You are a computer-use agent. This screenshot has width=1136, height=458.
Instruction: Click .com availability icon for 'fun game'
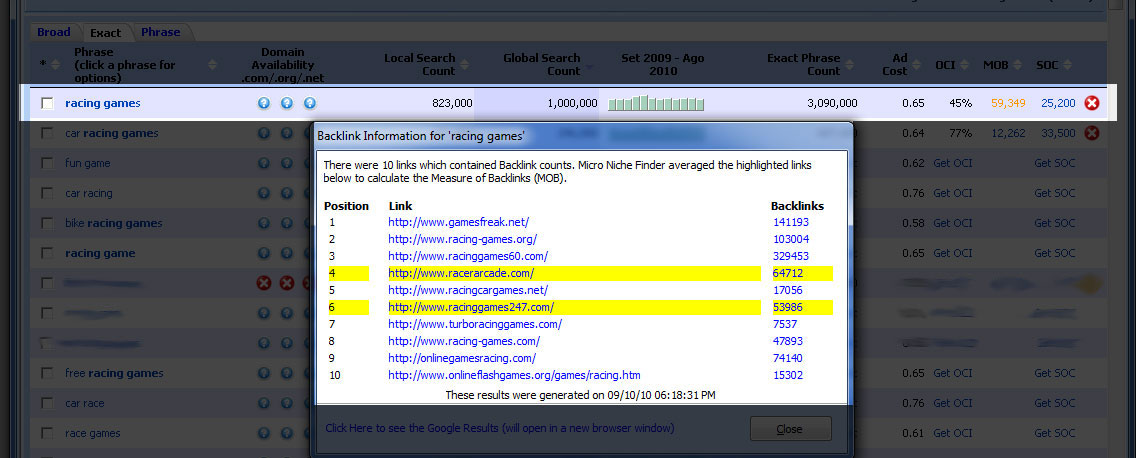point(264,163)
